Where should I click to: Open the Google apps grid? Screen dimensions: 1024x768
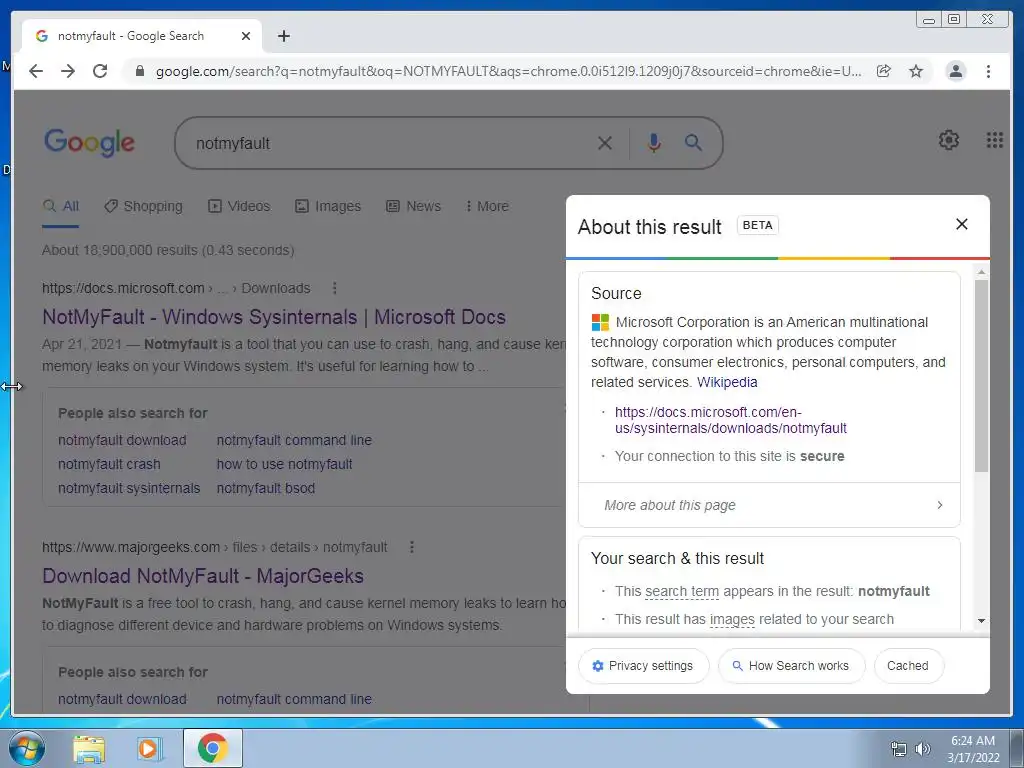[995, 140]
